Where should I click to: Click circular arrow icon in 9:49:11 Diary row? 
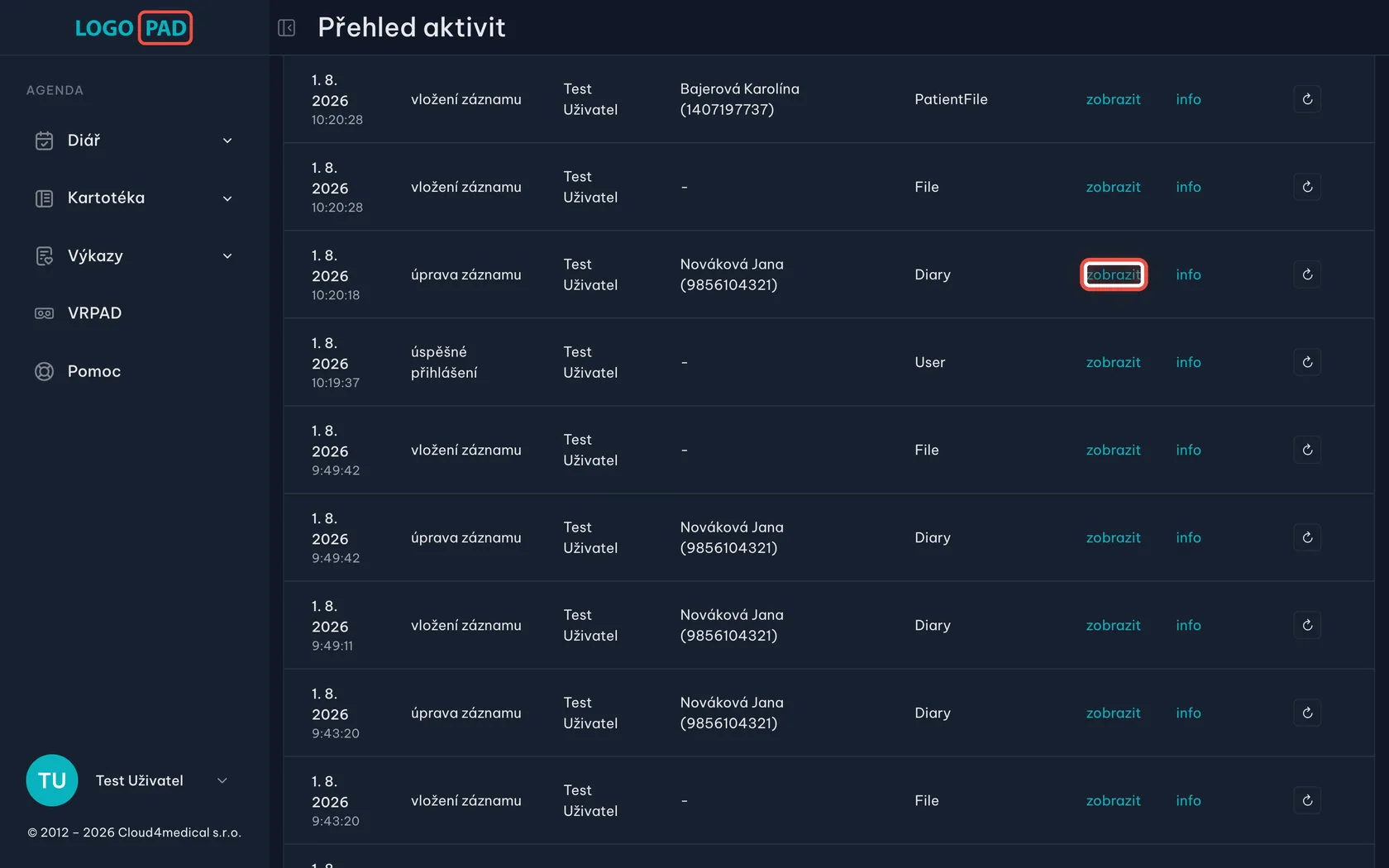click(1307, 625)
